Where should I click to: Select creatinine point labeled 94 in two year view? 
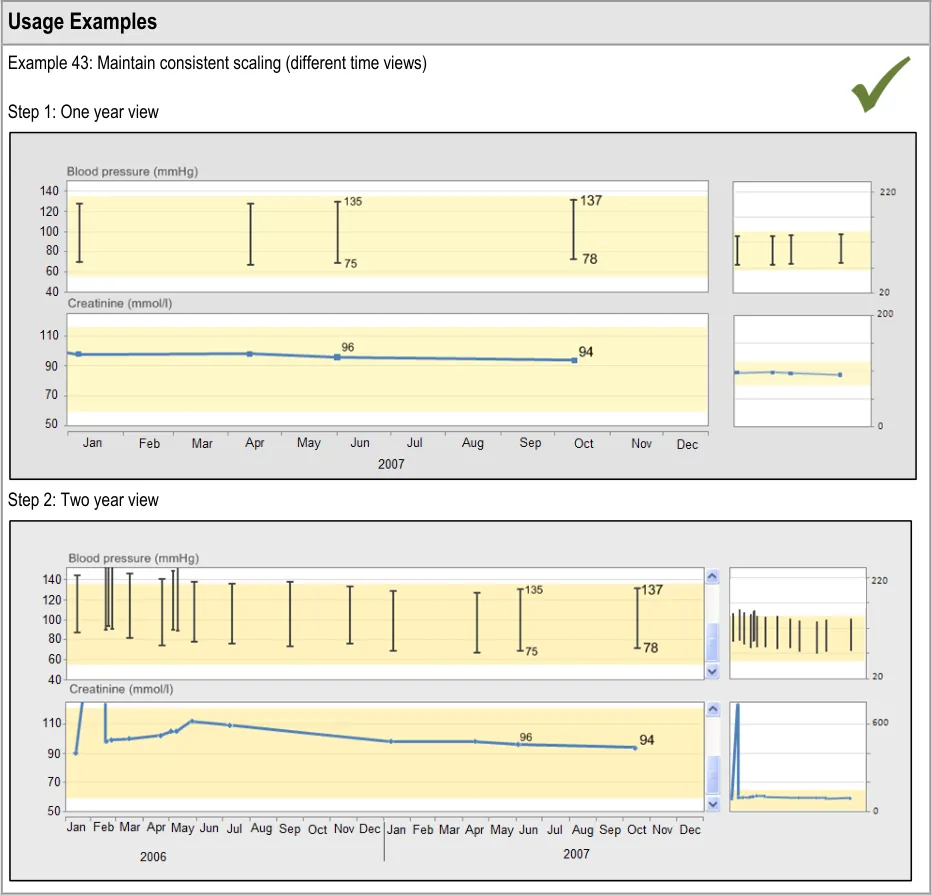pyautogui.click(x=634, y=747)
